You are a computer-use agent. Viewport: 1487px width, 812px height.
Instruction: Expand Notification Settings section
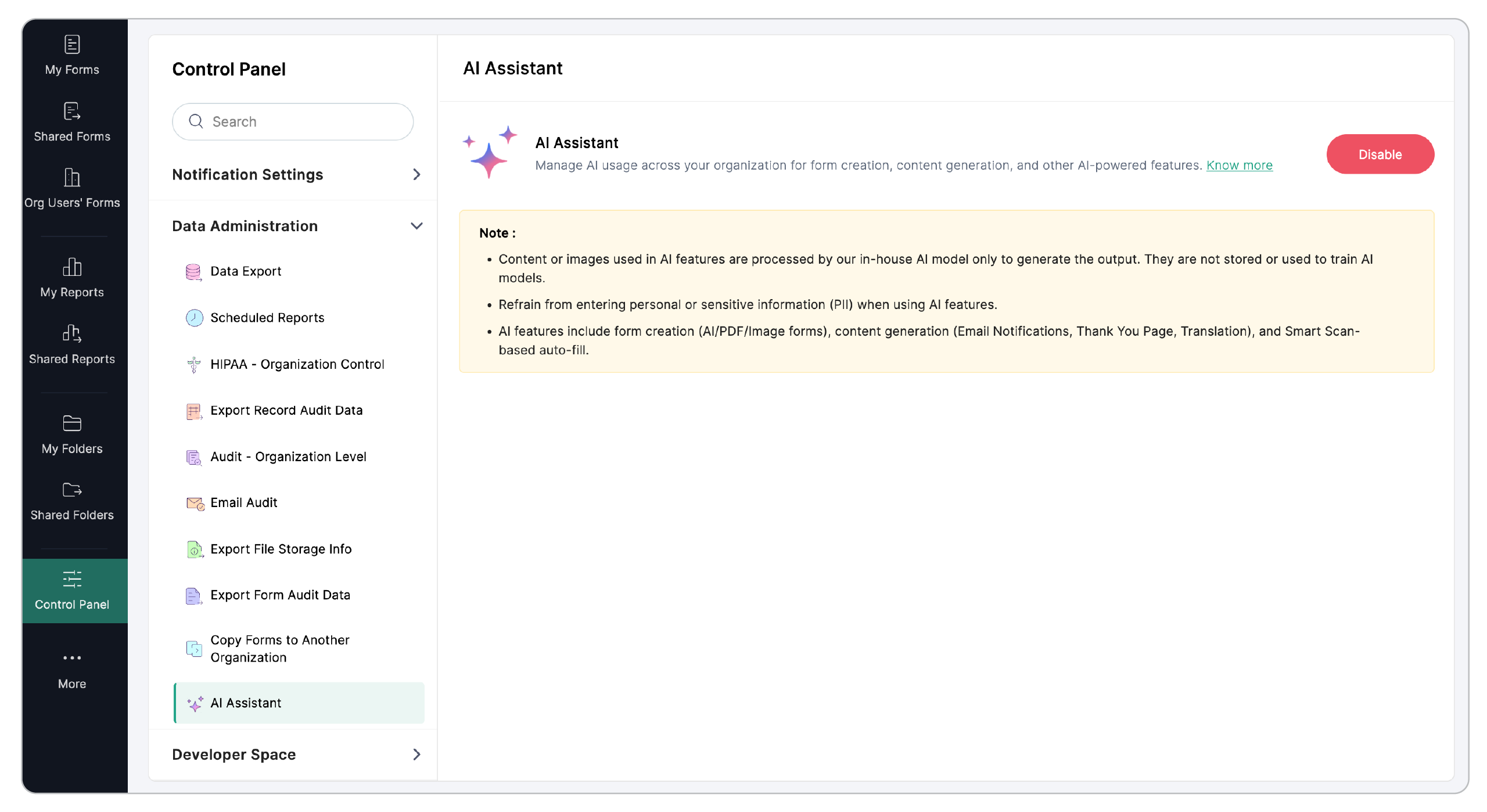coord(296,174)
